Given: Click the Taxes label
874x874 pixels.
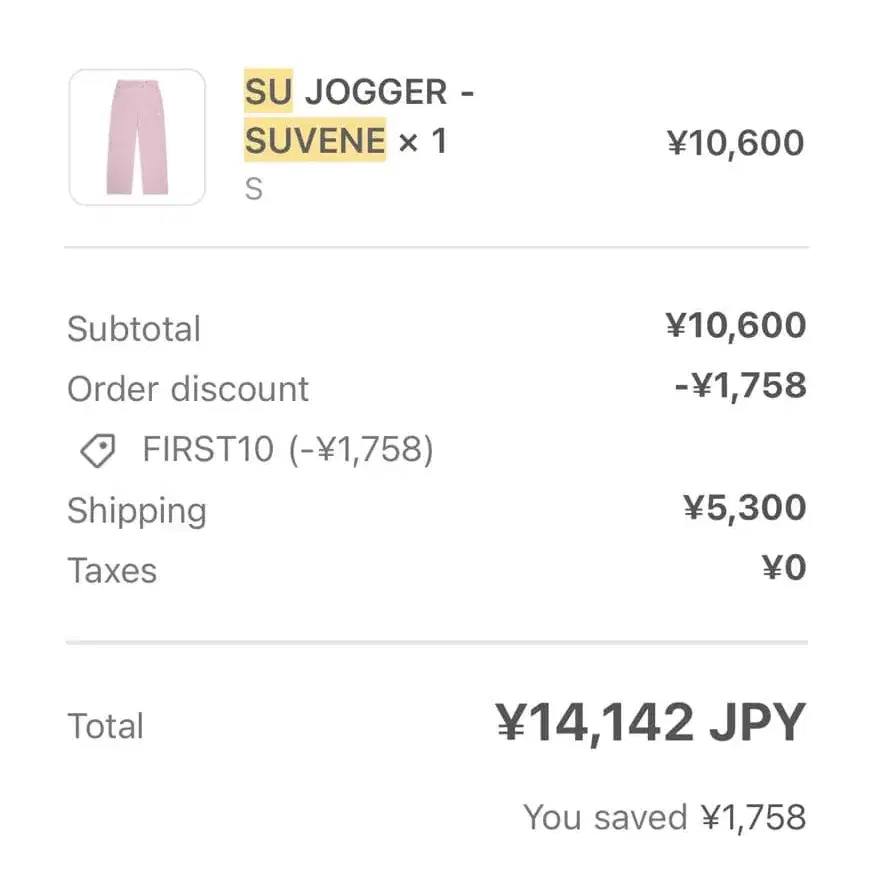Looking at the screenshot, I should coord(112,571).
